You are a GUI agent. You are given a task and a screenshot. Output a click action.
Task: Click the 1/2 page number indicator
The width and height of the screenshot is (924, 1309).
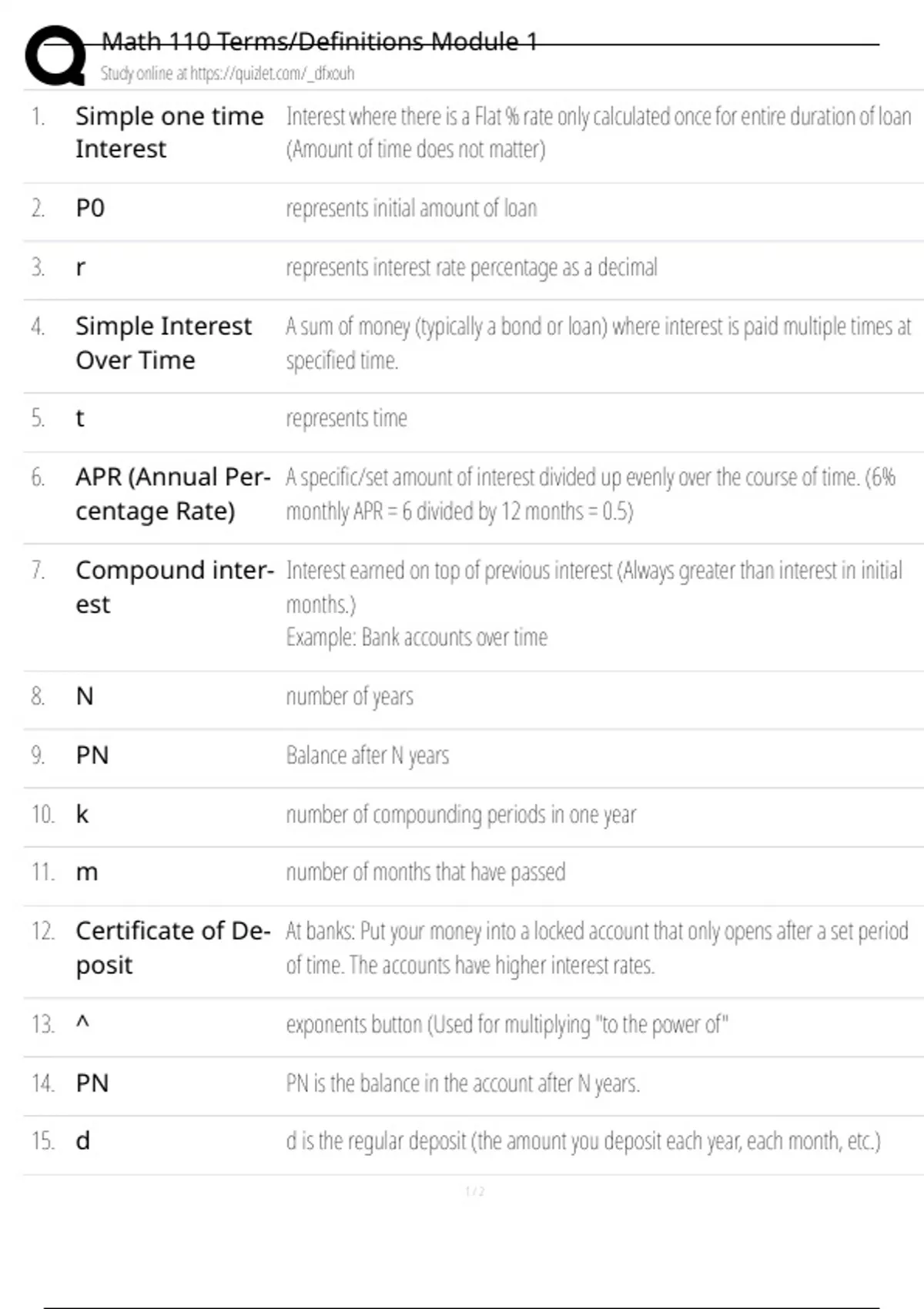coord(474,1191)
